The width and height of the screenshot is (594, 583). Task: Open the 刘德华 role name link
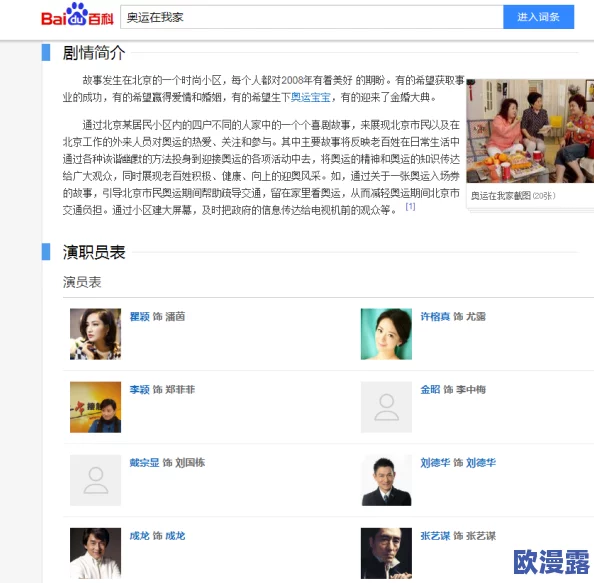pos(481,463)
